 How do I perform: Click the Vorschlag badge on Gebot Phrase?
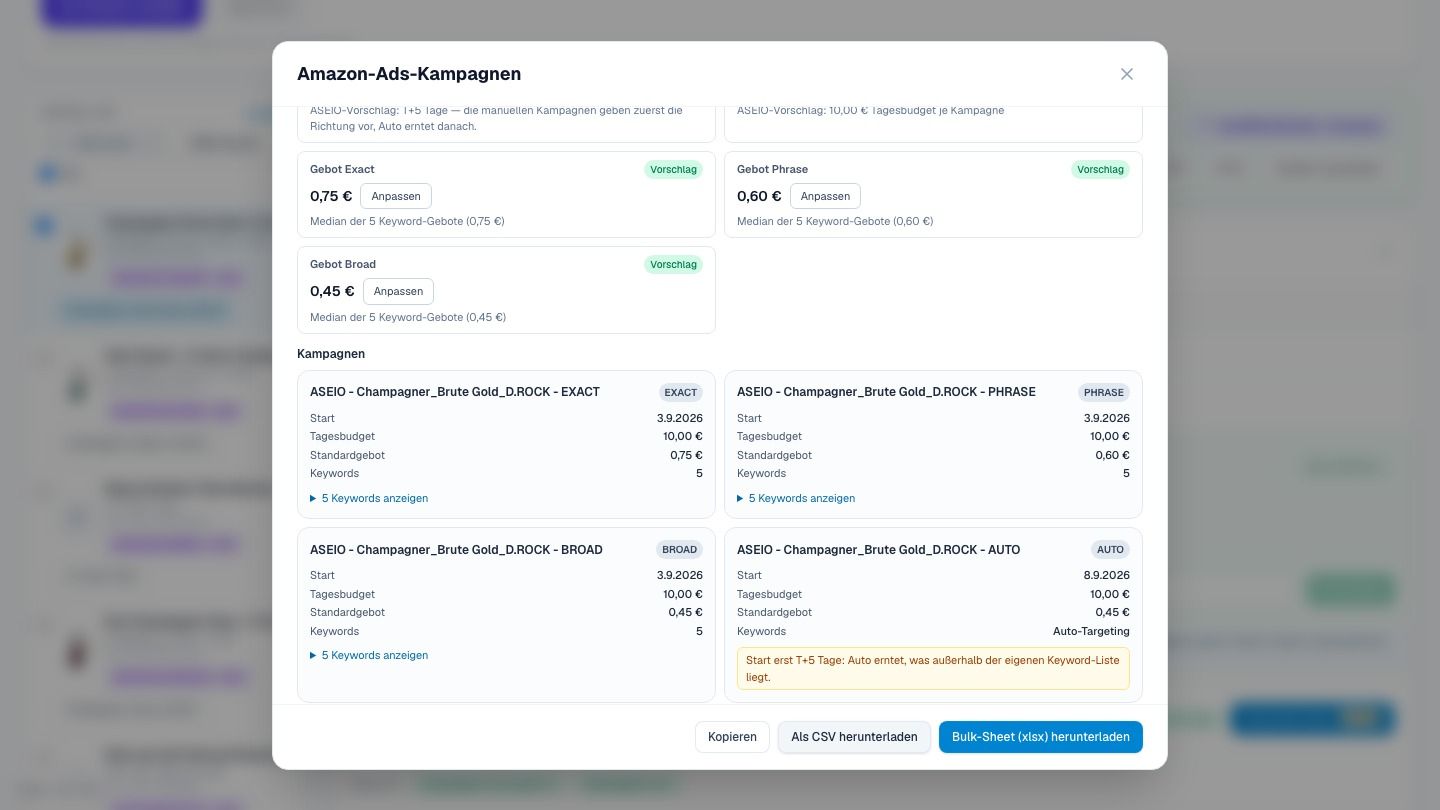[x=1100, y=170]
